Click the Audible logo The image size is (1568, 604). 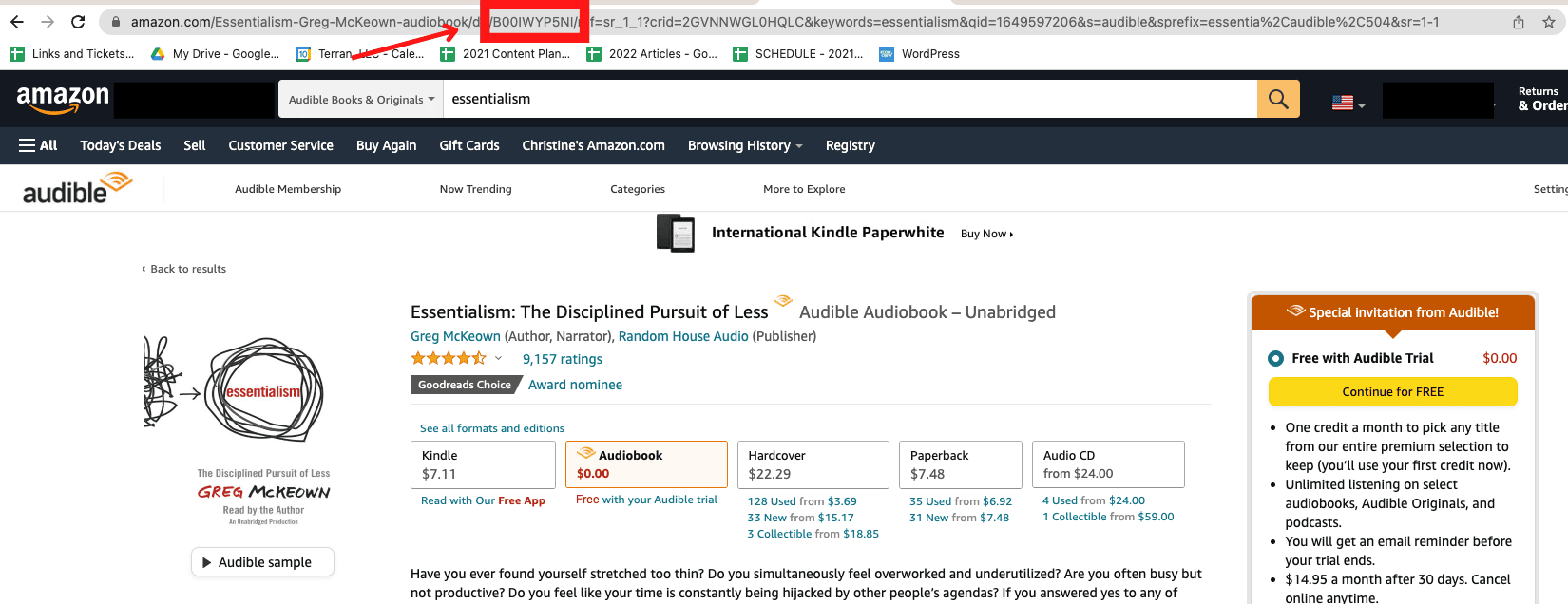point(77,188)
